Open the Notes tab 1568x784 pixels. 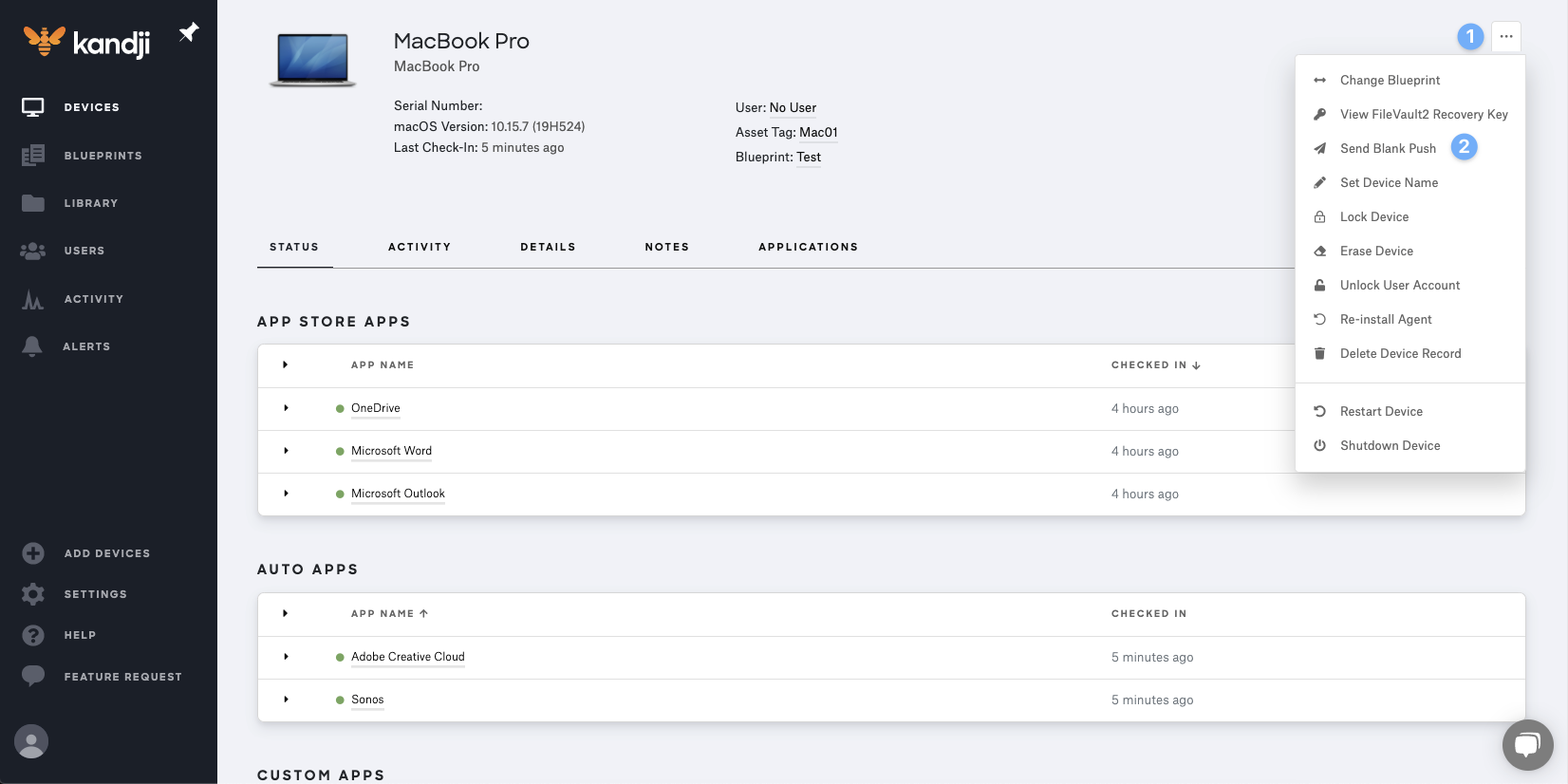(667, 247)
